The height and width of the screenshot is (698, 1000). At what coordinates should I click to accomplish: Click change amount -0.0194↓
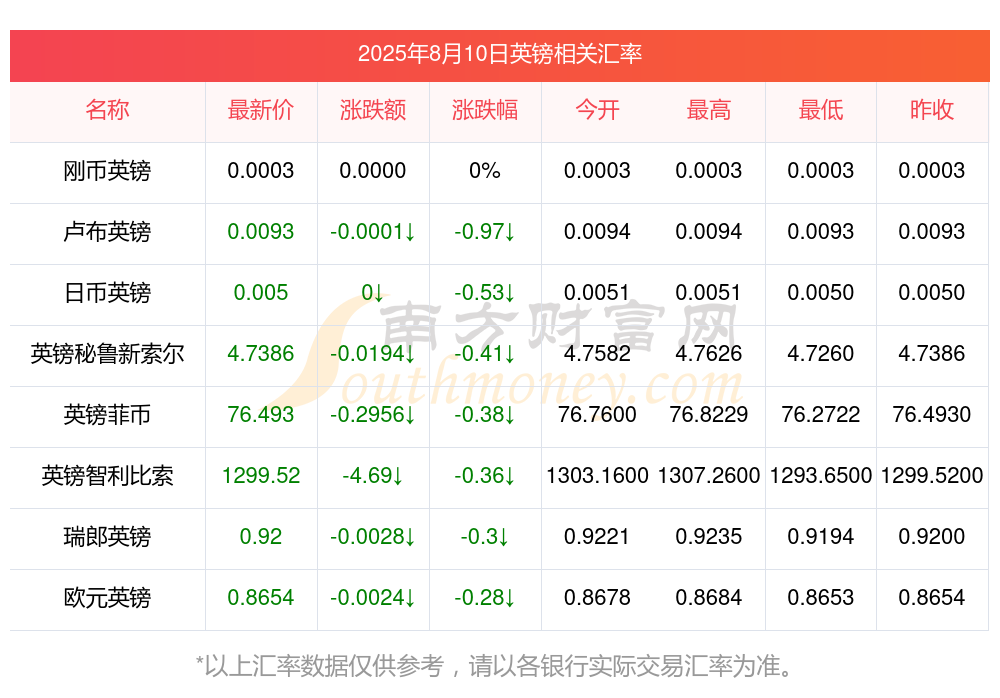(373, 353)
